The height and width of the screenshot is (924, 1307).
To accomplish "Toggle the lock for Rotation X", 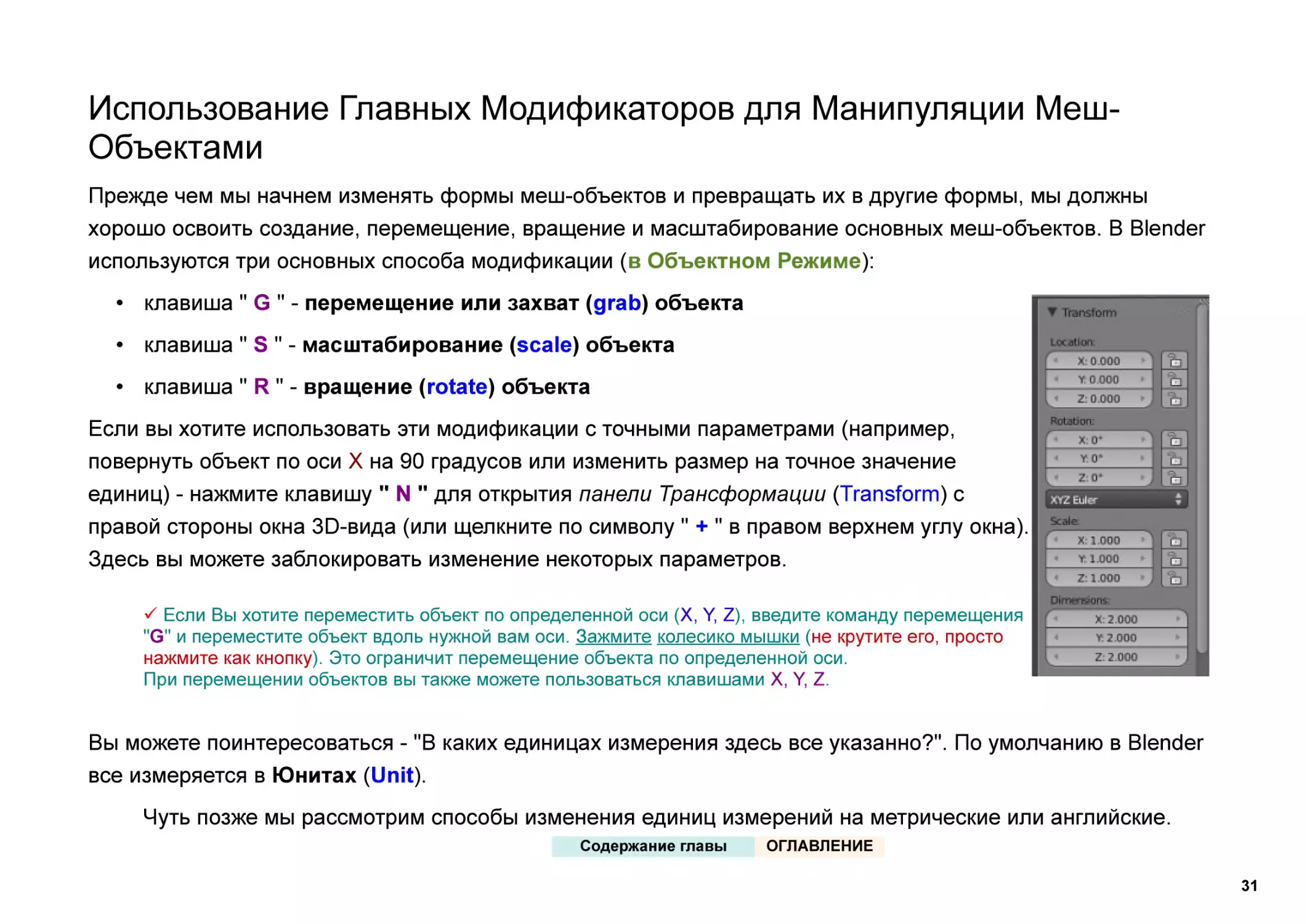I will 1175,439.
